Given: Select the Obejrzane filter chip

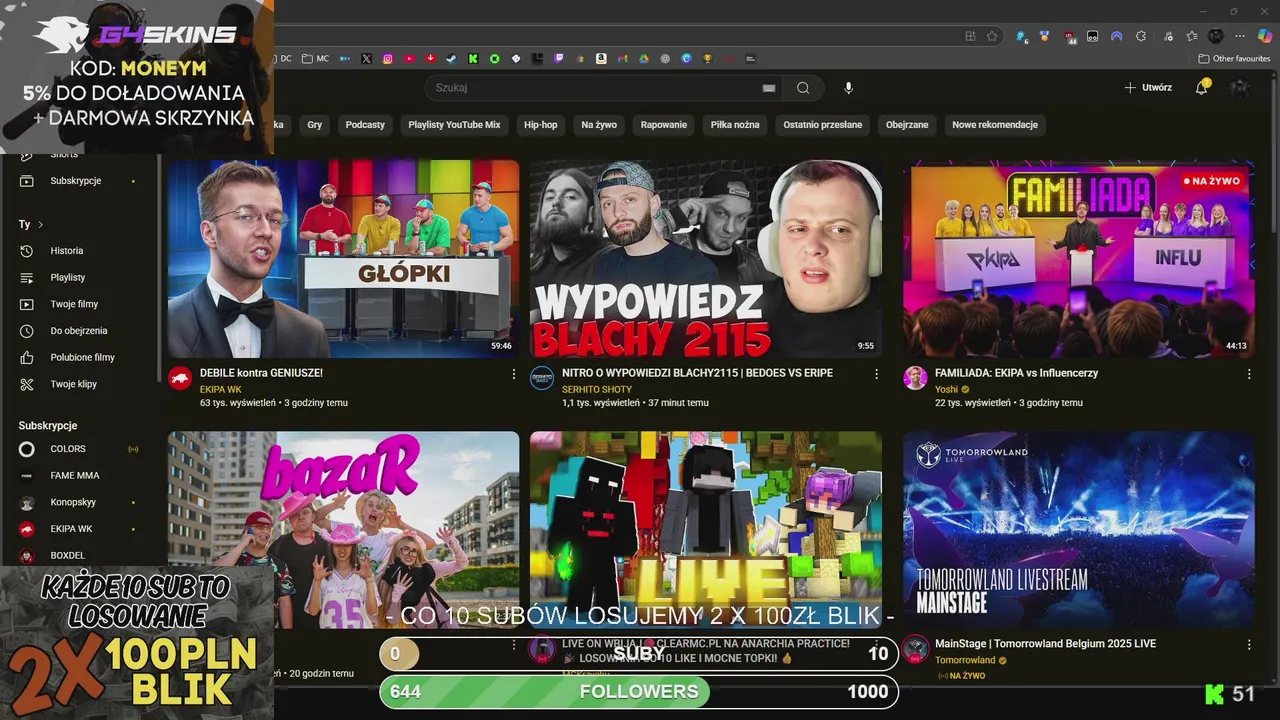Looking at the screenshot, I should coord(907,125).
